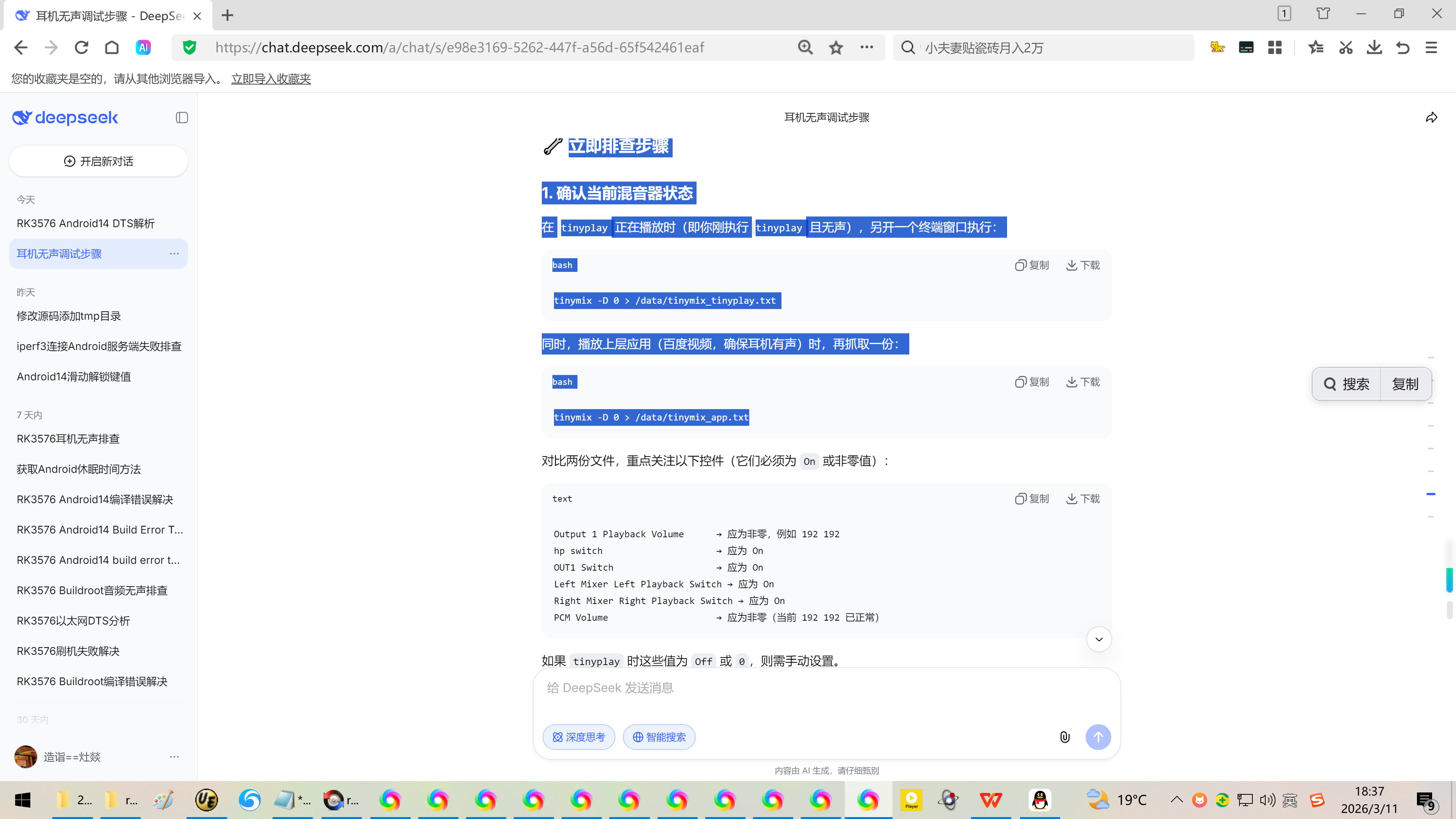Open the browser address bar more-options dots
The width and height of the screenshot is (1456, 819).
point(866,47)
